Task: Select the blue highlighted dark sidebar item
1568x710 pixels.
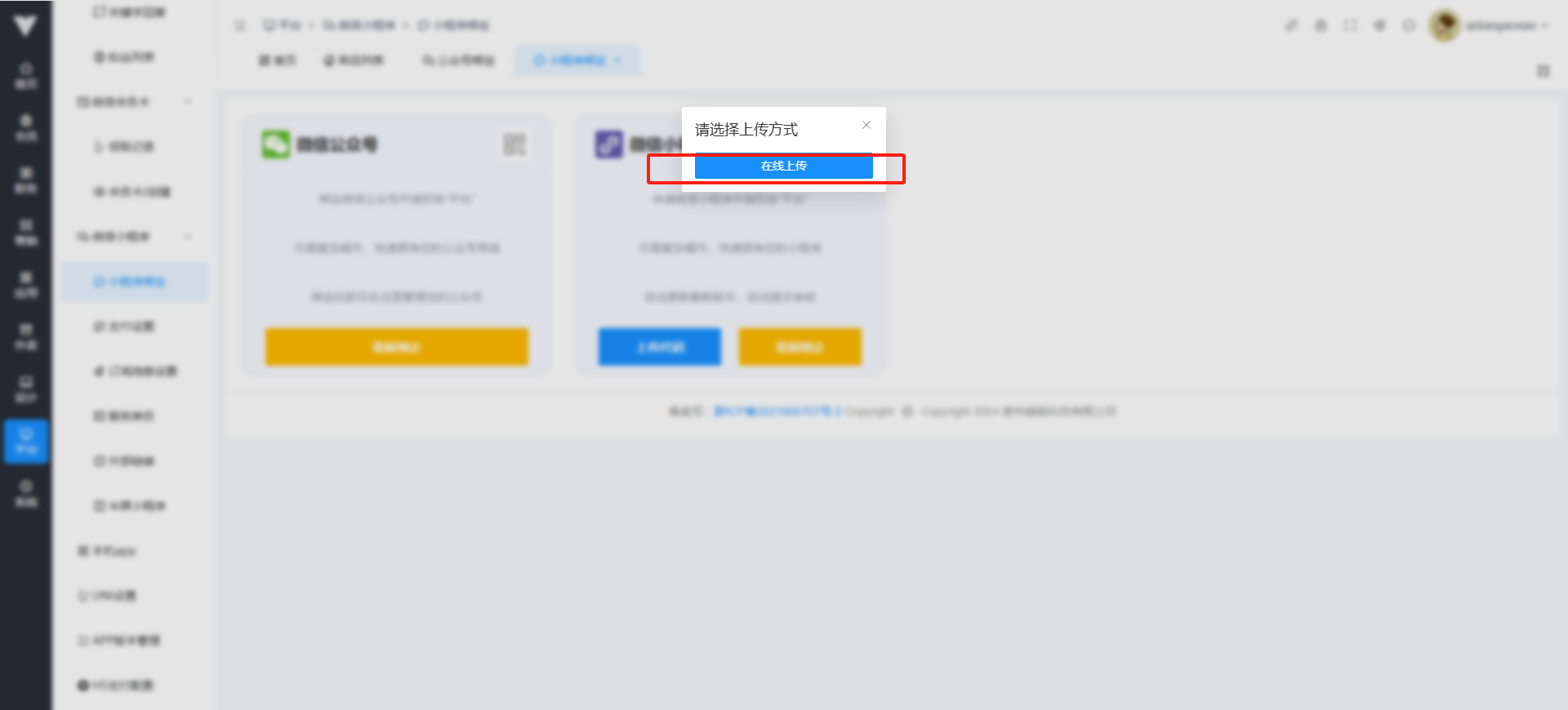Action: click(26, 442)
